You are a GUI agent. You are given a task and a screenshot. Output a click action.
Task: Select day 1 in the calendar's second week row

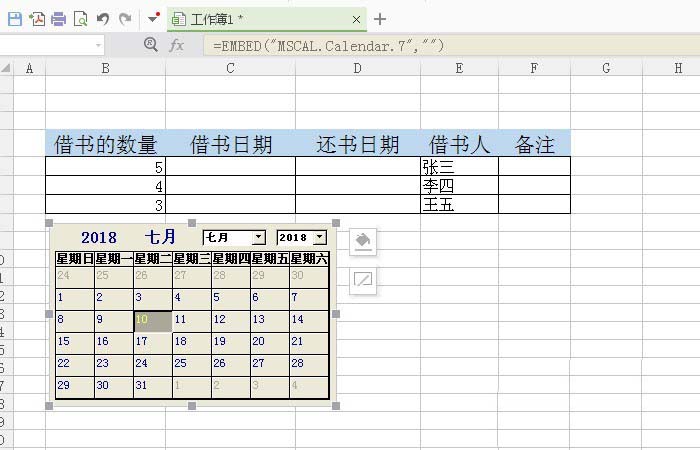coord(75,299)
